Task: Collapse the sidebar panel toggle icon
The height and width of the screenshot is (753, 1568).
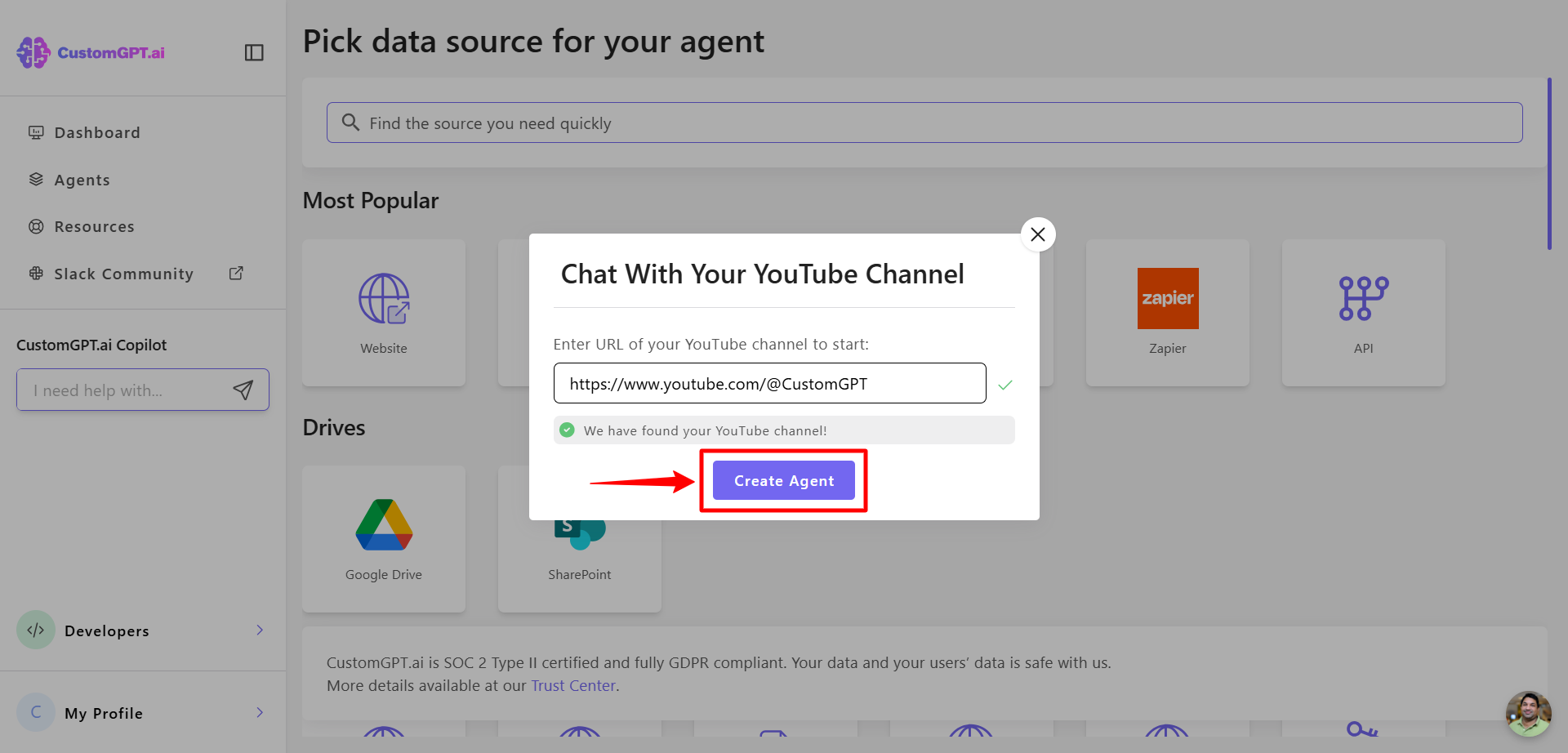Action: pos(254,52)
